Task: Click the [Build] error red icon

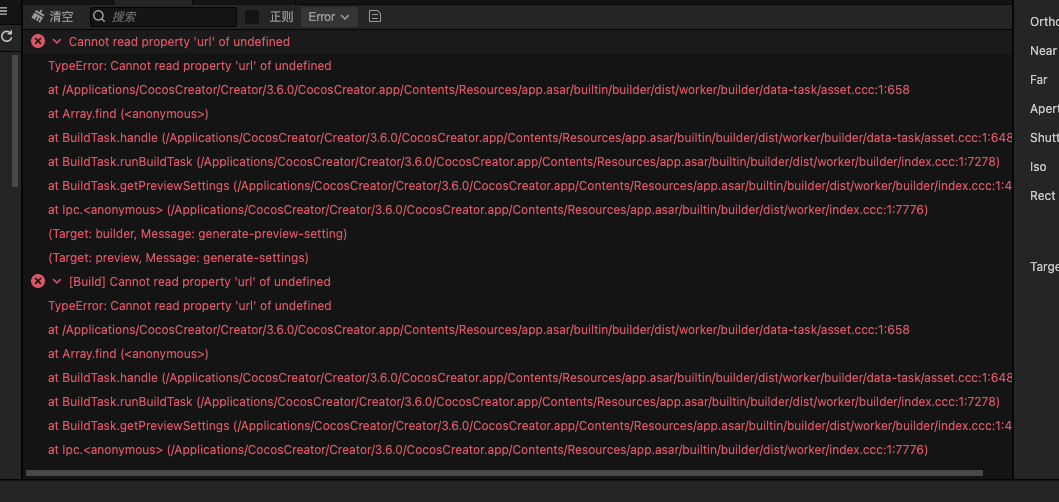Action: tap(38, 282)
